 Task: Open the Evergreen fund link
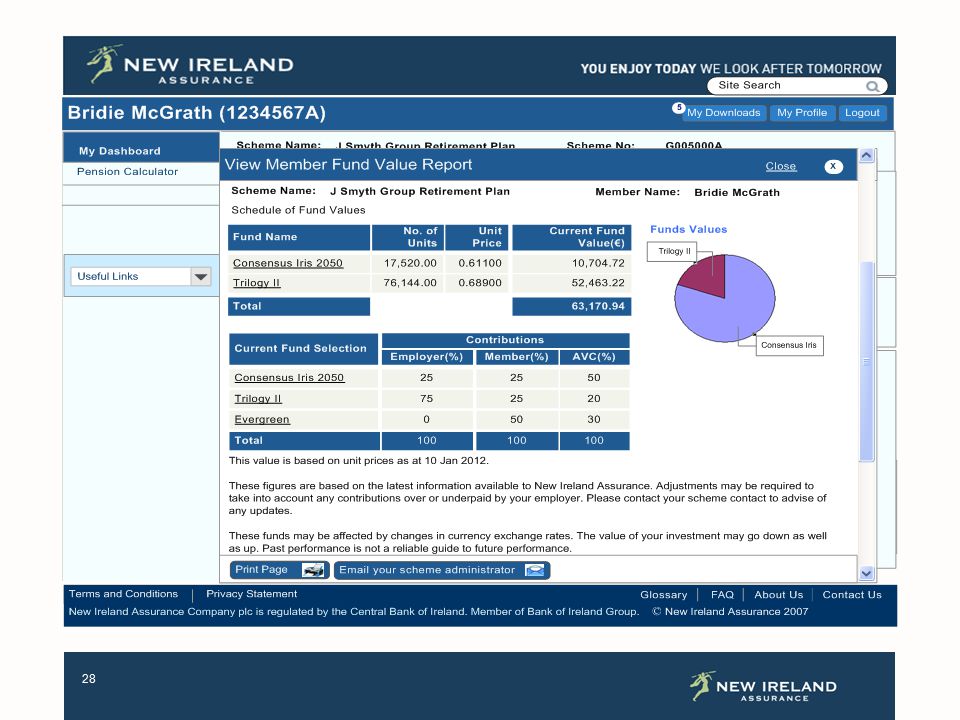[262, 419]
